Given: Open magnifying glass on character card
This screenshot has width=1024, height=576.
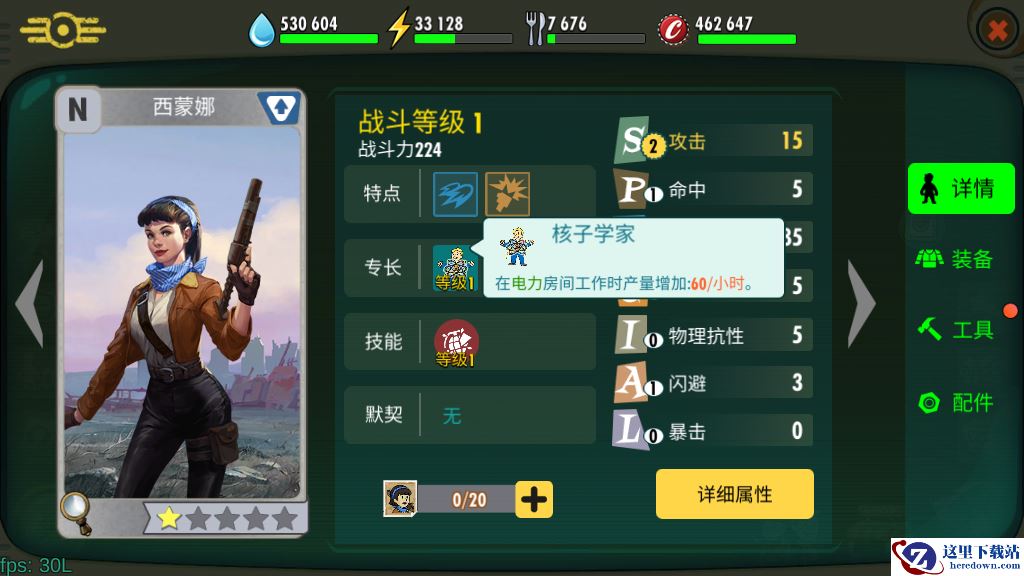Looking at the screenshot, I should pos(77,513).
